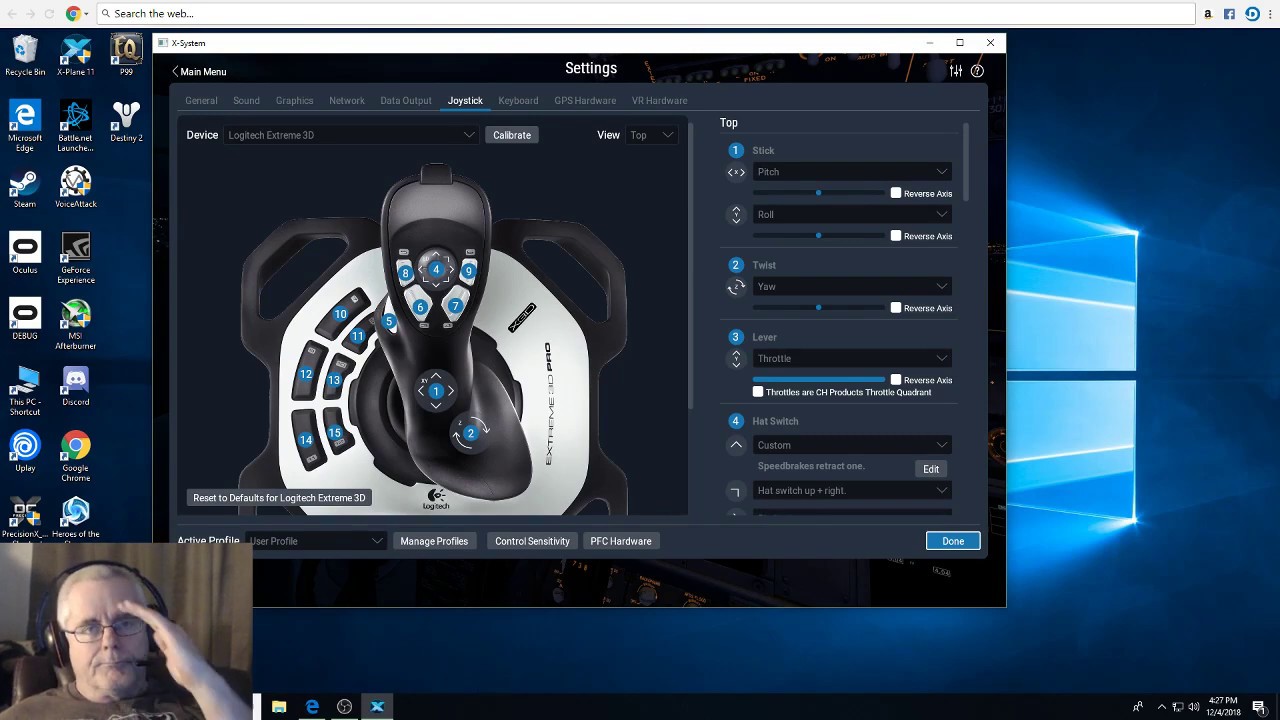Switch to the VR Hardware tab

[659, 100]
